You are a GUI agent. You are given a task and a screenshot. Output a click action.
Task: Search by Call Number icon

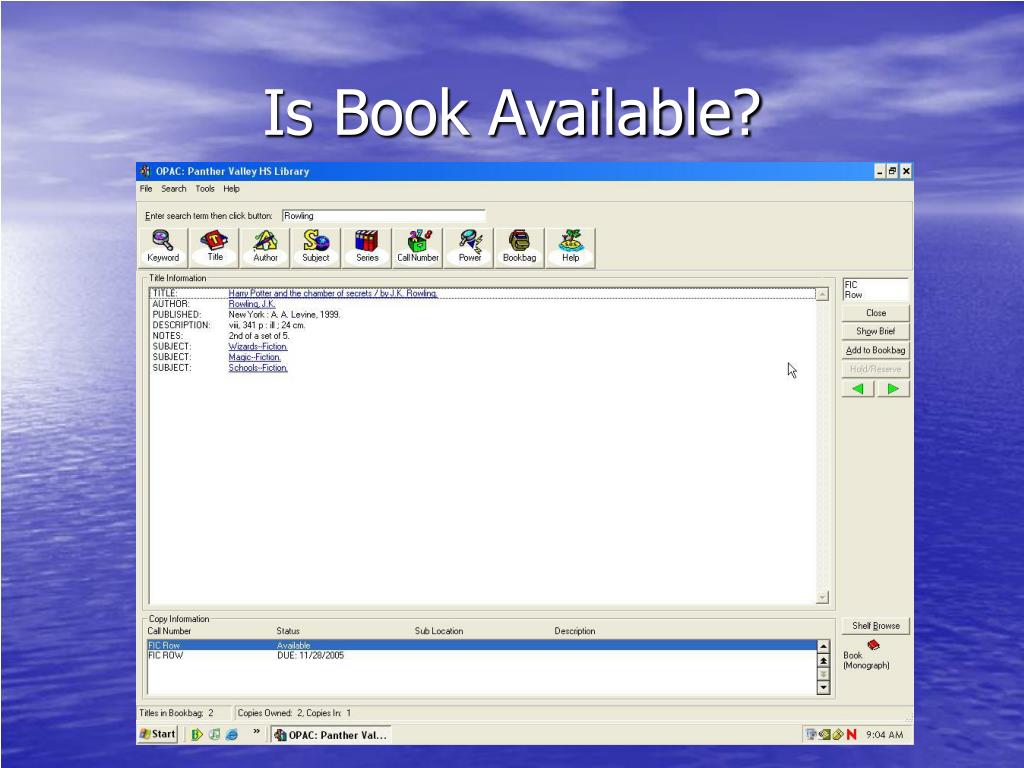coord(418,247)
